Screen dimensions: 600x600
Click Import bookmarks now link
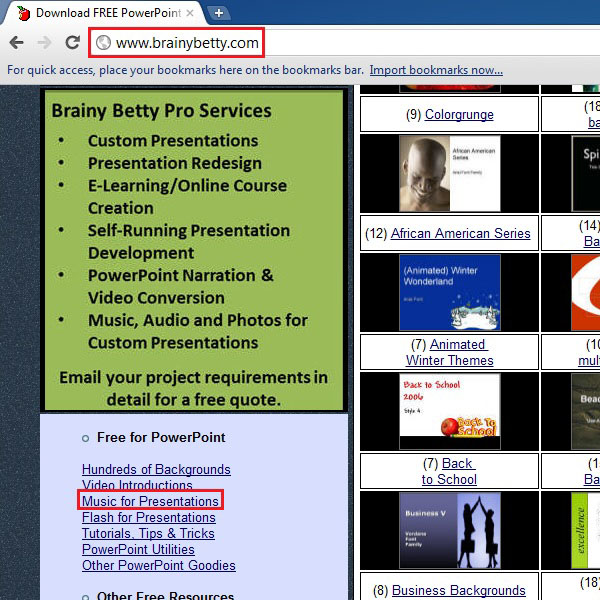point(436,70)
